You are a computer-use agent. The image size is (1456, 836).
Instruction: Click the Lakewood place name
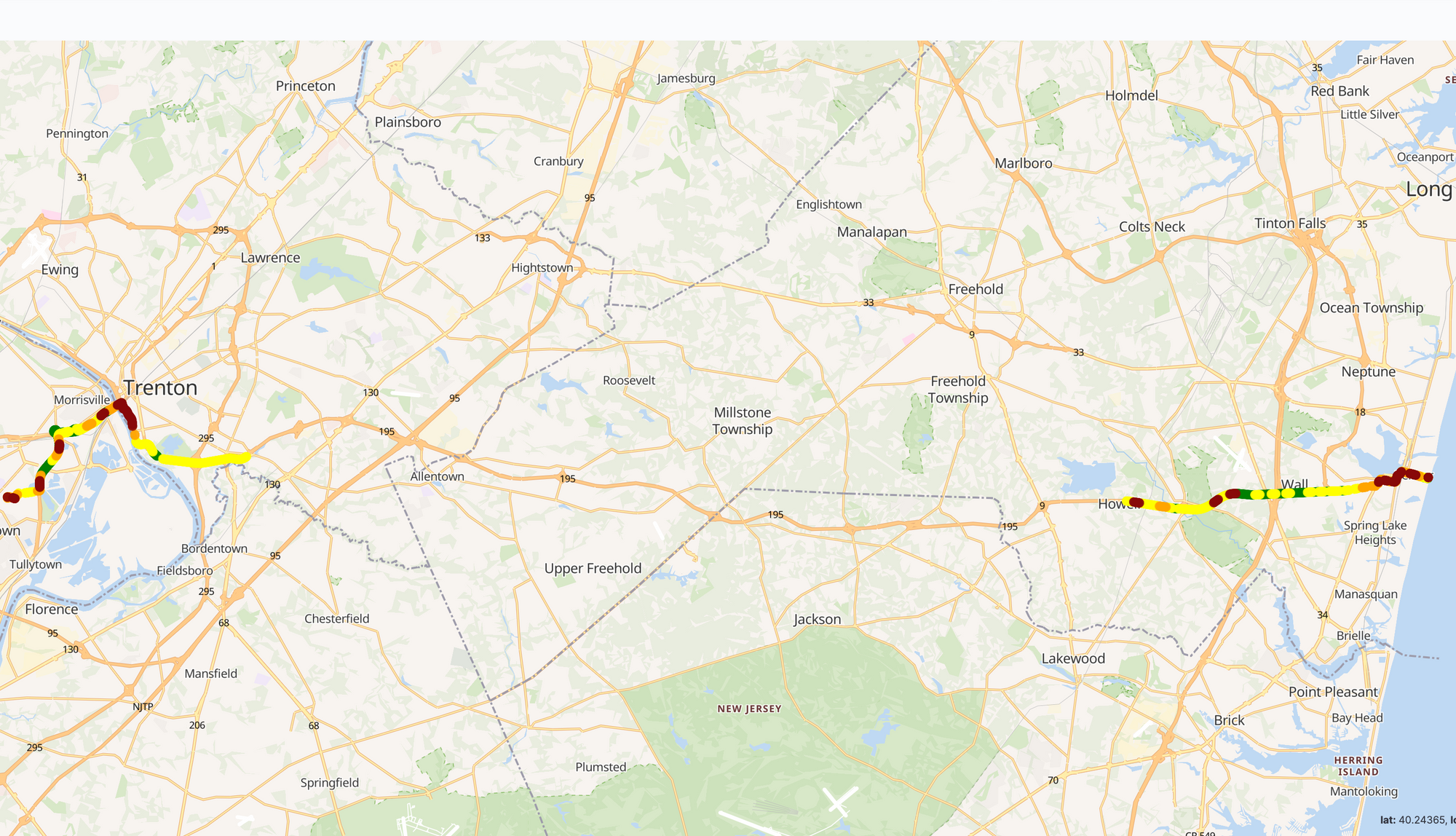1073,658
